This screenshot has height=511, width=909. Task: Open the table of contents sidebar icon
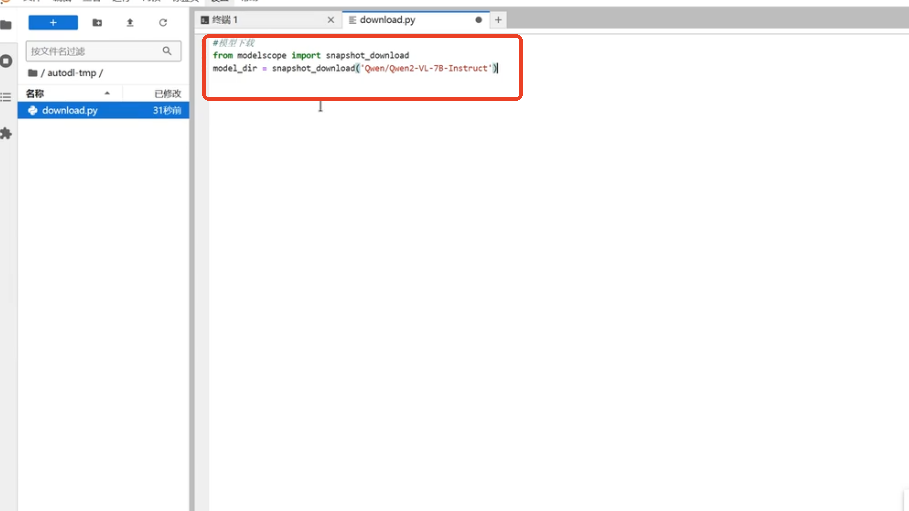6,97
